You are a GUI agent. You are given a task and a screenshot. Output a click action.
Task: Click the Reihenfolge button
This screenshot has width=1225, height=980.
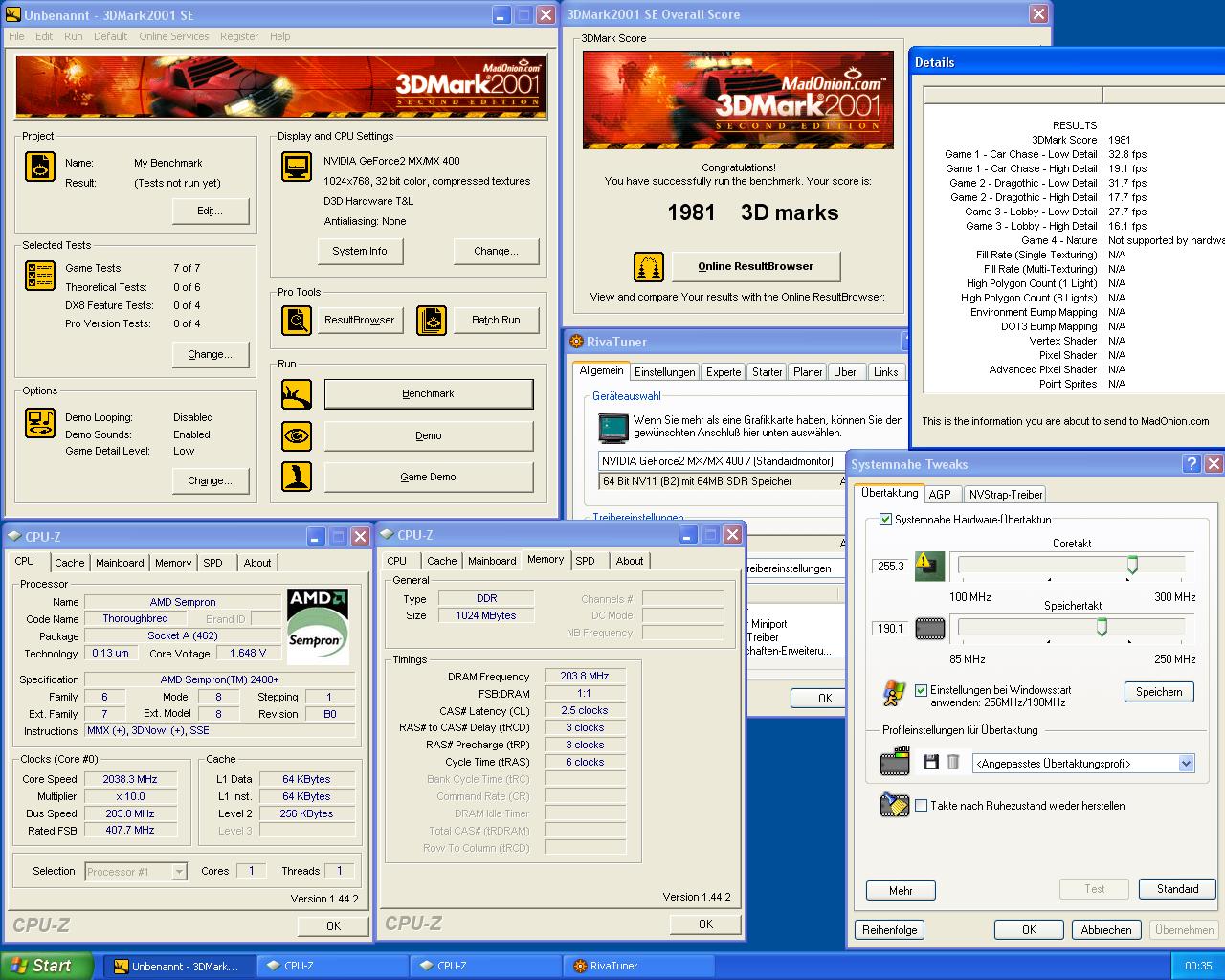click(x=890, y=930)
